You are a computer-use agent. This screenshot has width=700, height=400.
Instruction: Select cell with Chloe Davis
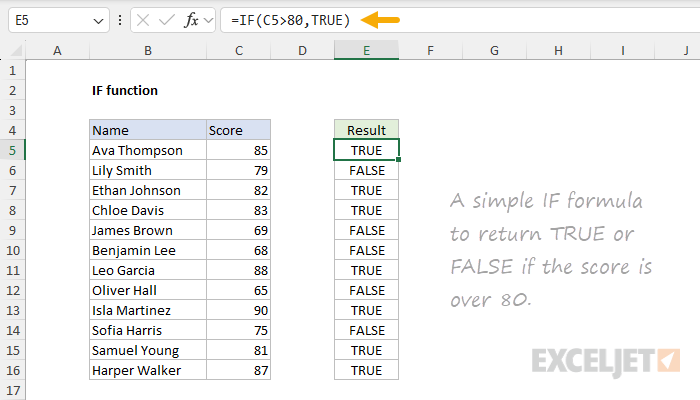148,210
